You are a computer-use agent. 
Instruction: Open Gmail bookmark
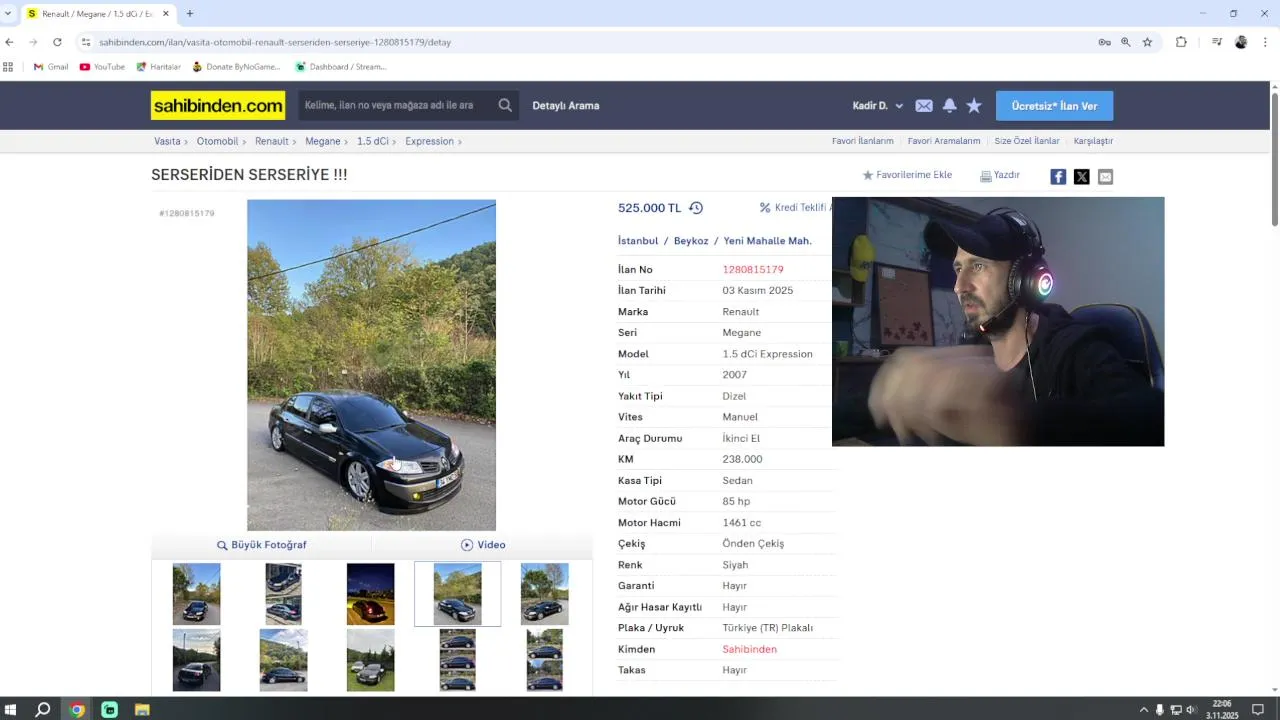click(x=51, y=67)
